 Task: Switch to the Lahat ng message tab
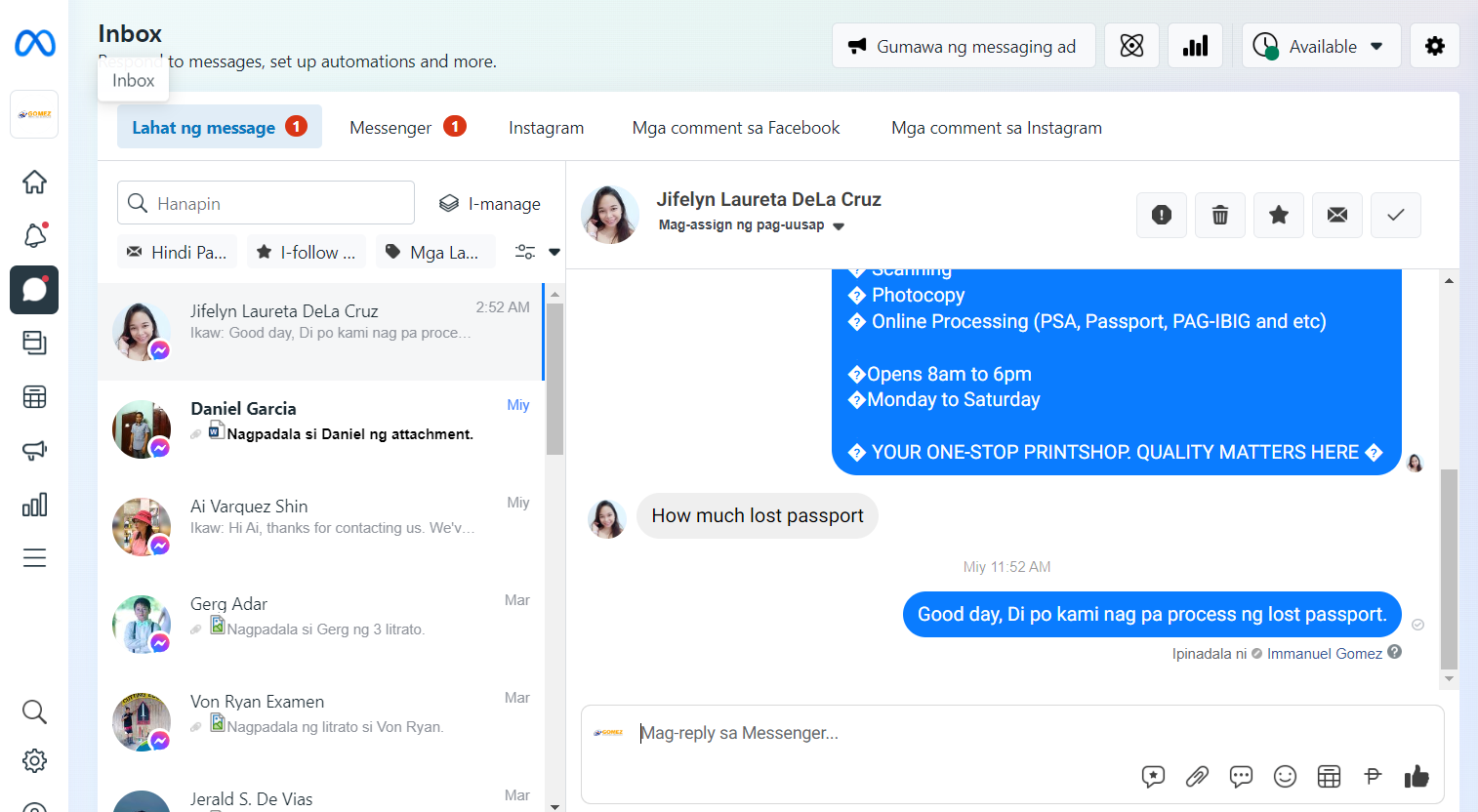[220, 127]
